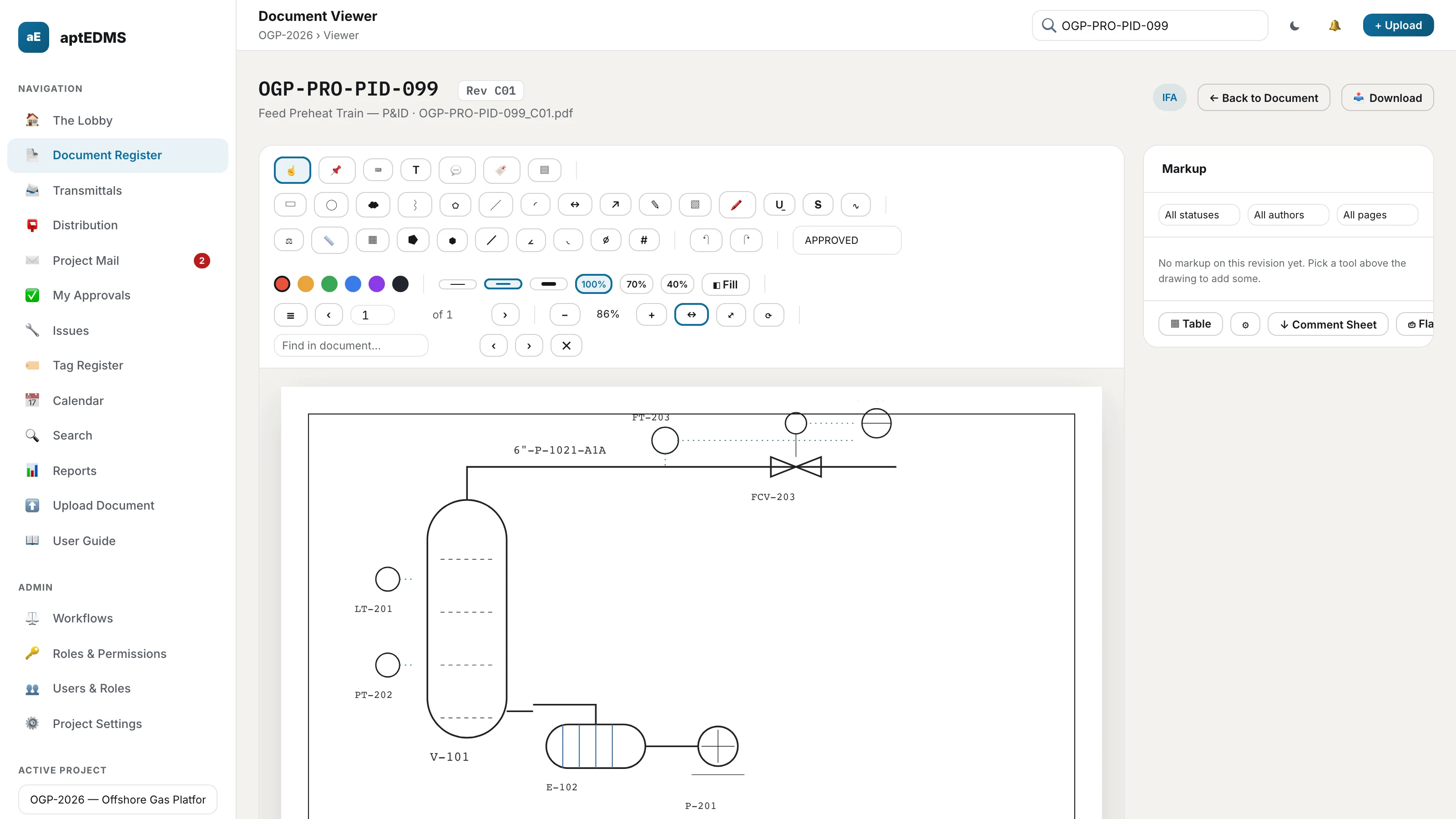Click the undo arrow button
1456x819 pixels.
click(706, 240)
